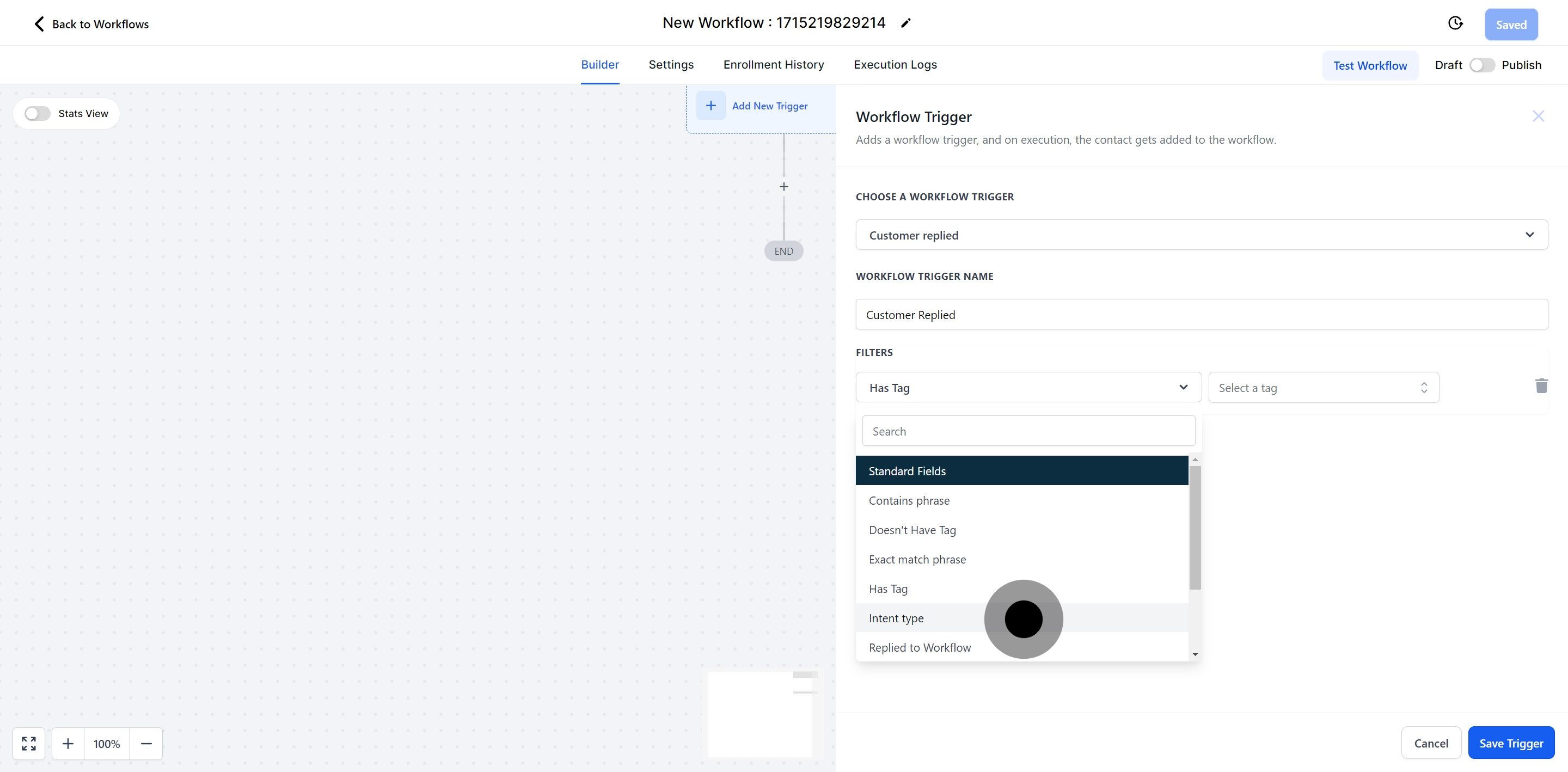1568x772 pixels.
Task: Zoom out the canvas with minus icon
Action: [146, 743]
